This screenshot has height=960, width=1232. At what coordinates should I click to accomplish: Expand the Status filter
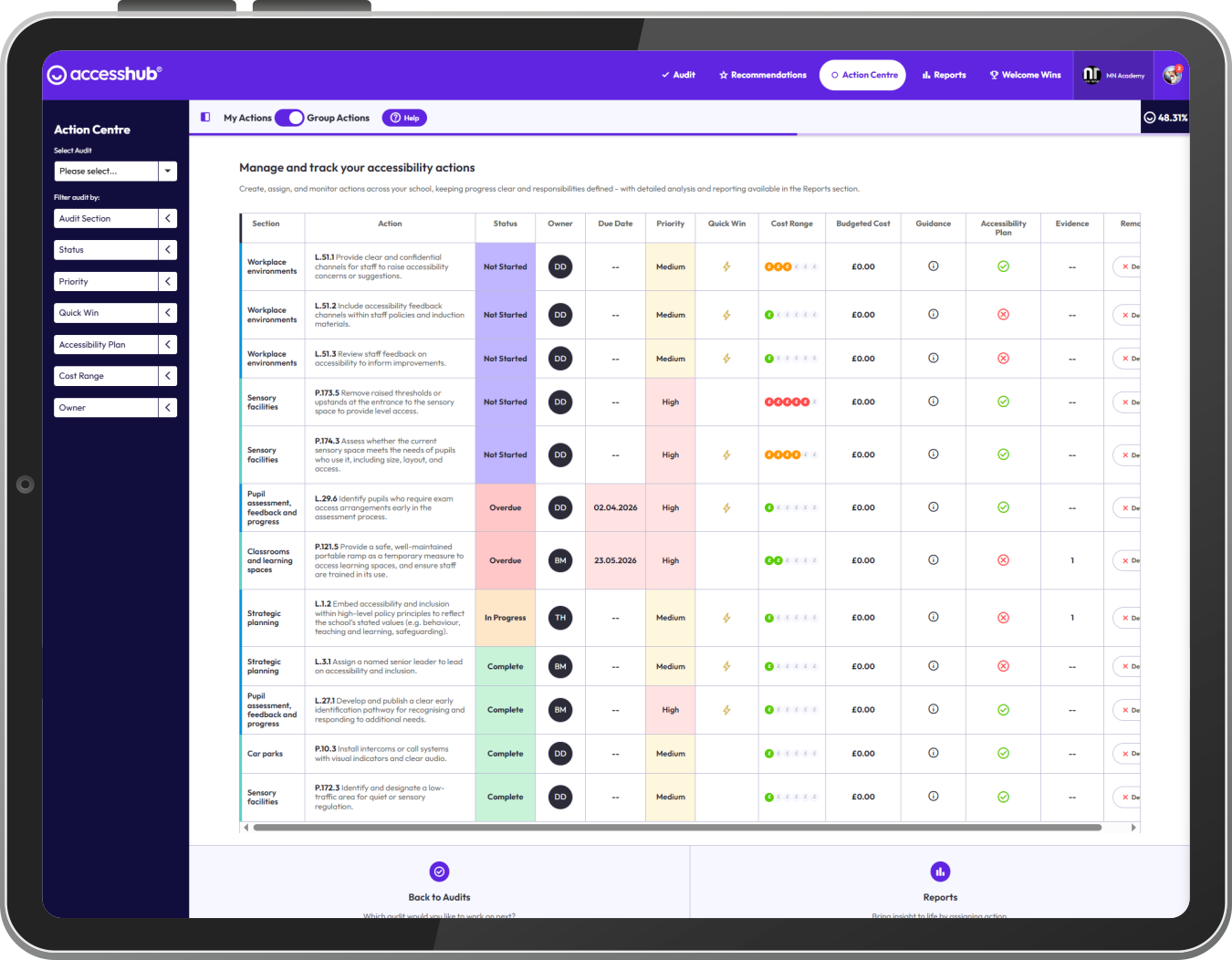[115, 250]
